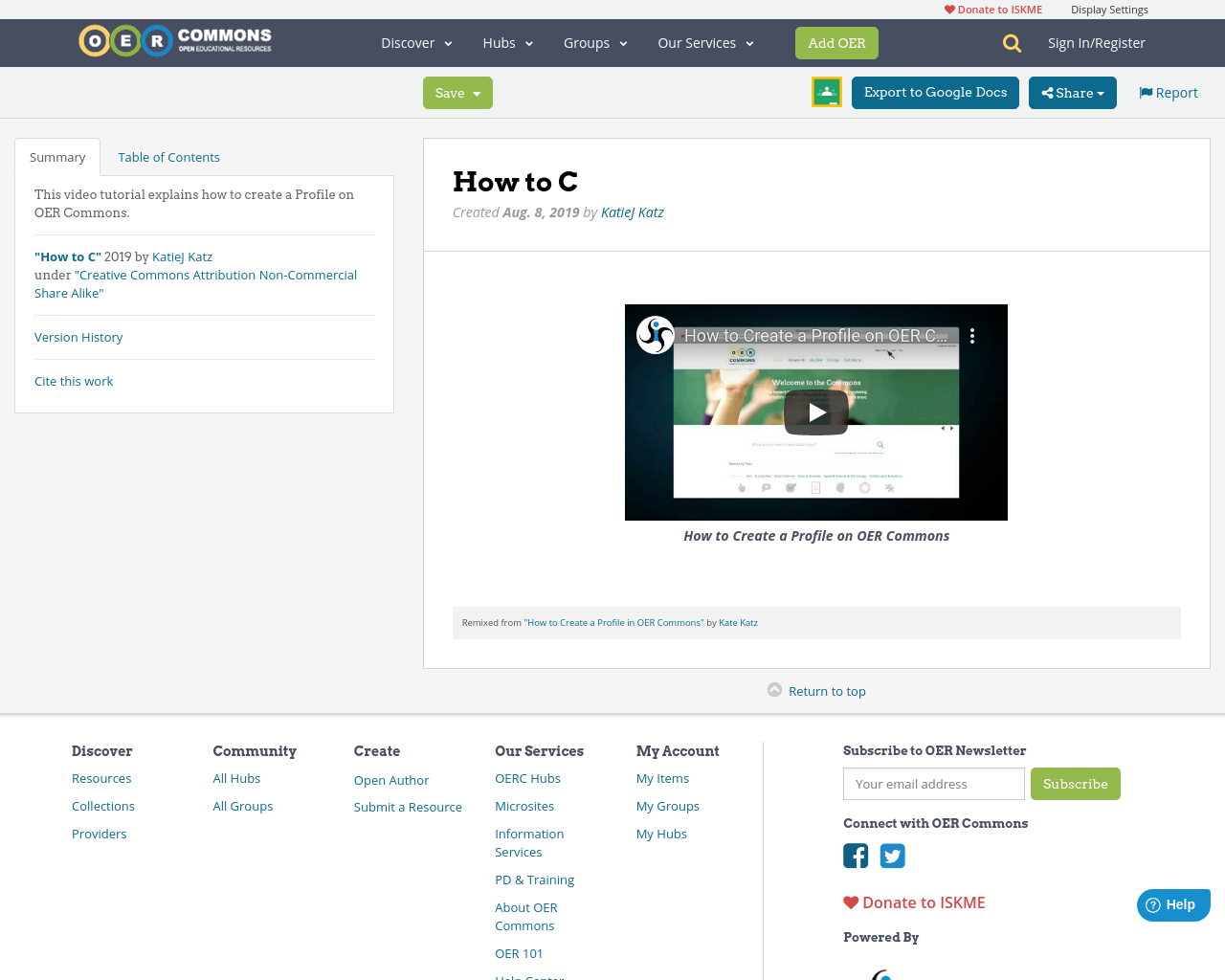Open the Help widget
The width and height of the screenshot is (1225, 980).
tap(1173, 903)
